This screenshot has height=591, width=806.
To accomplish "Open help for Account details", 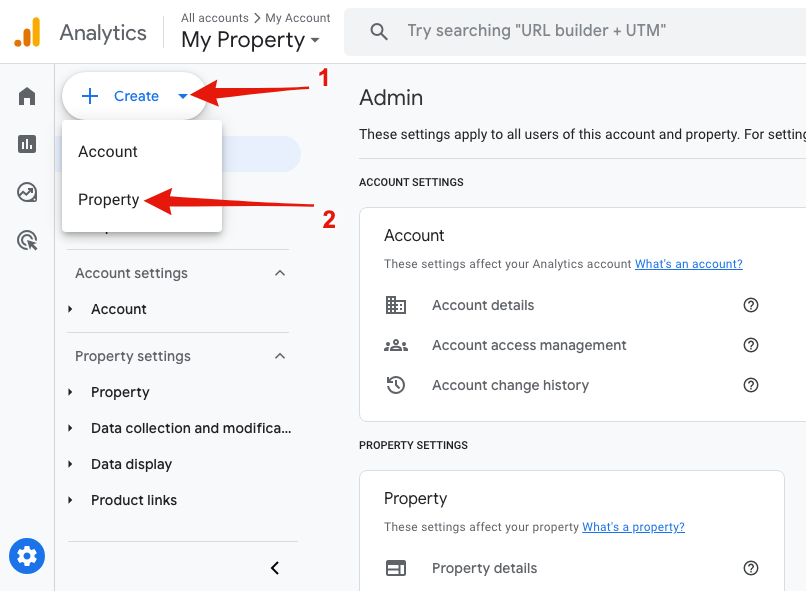I will pos(750,305).
